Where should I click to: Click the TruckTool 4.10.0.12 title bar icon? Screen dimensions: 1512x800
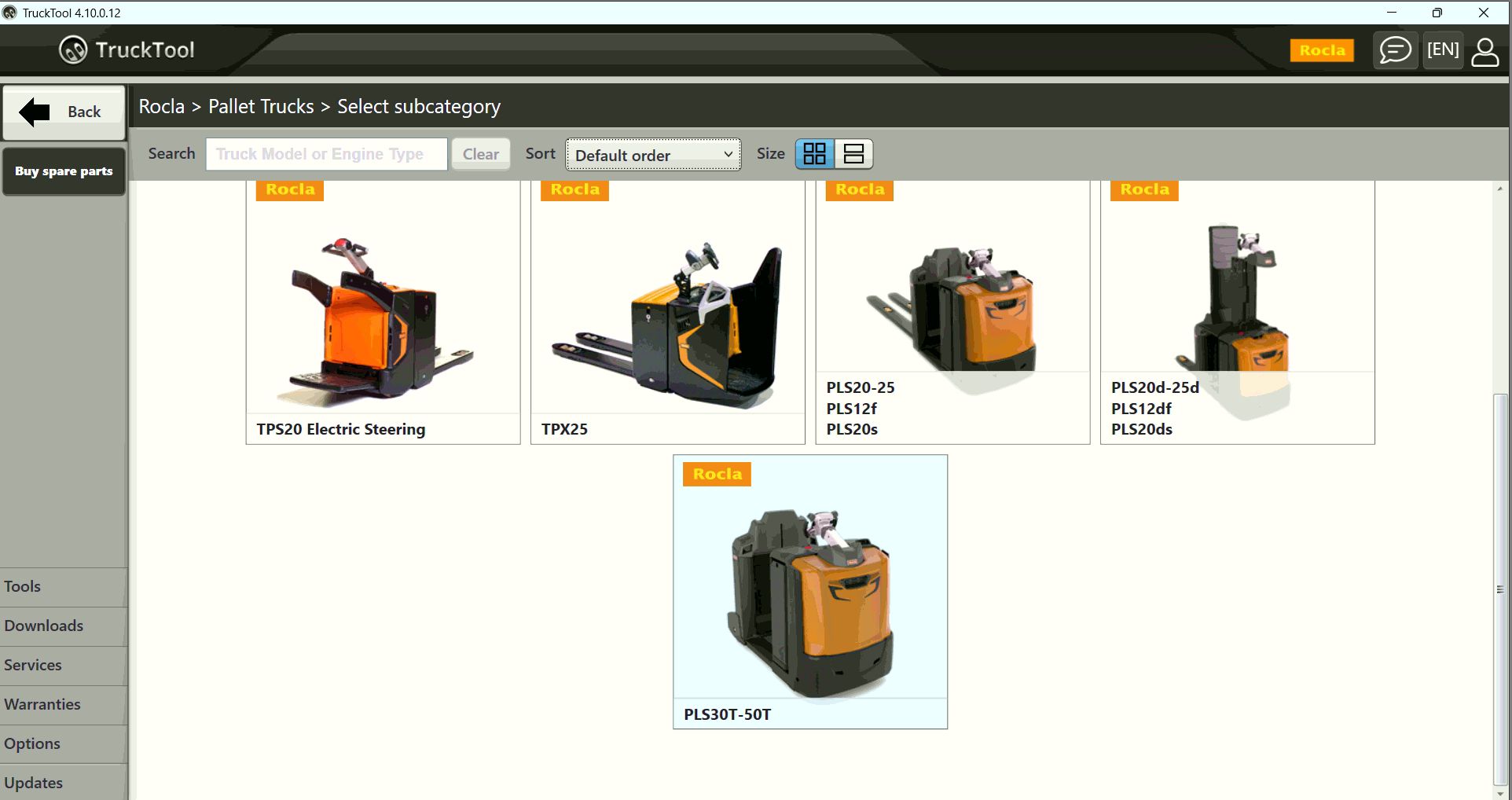9,13
